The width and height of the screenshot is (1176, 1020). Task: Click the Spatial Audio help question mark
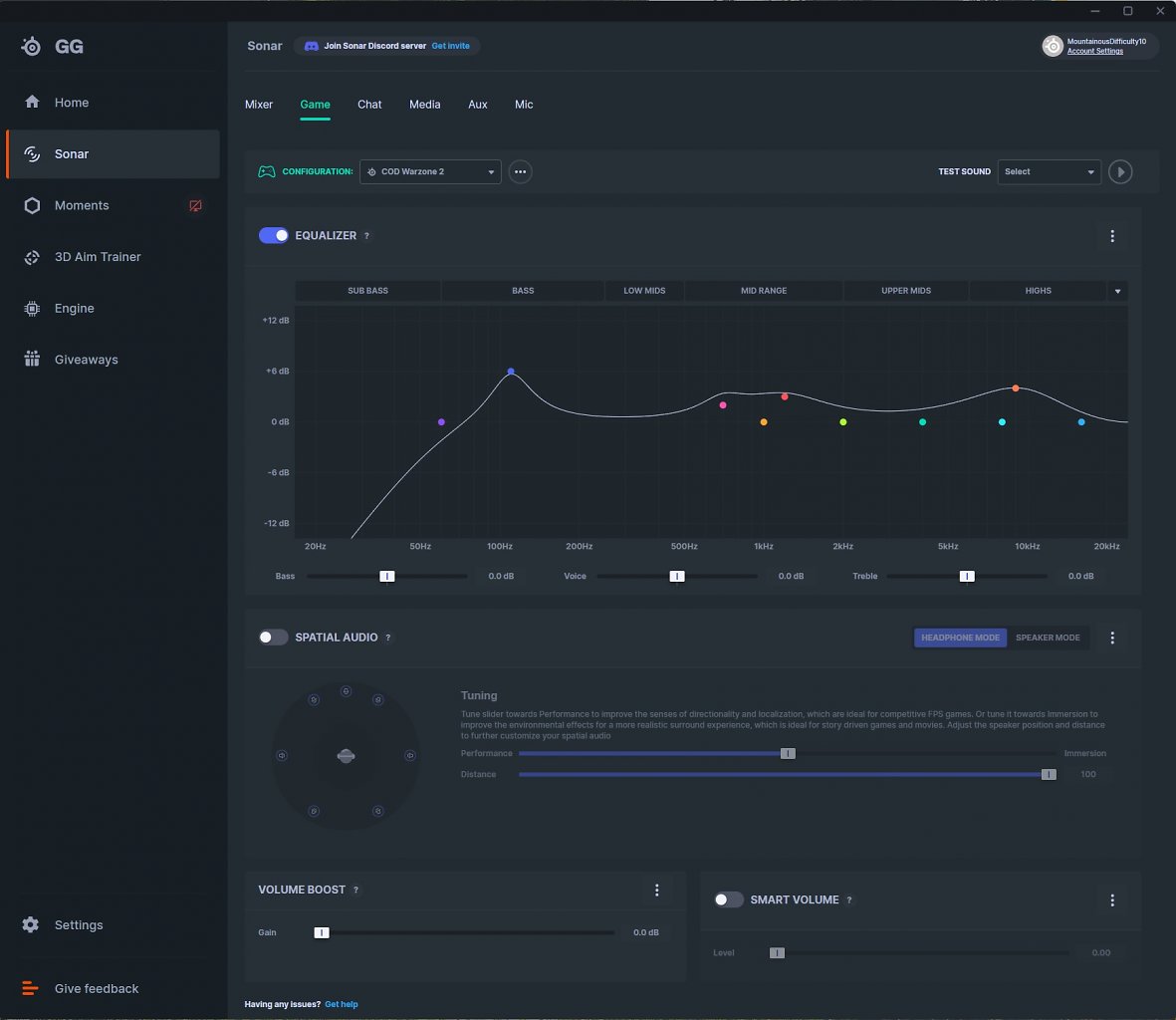click(x=387, y=637)
